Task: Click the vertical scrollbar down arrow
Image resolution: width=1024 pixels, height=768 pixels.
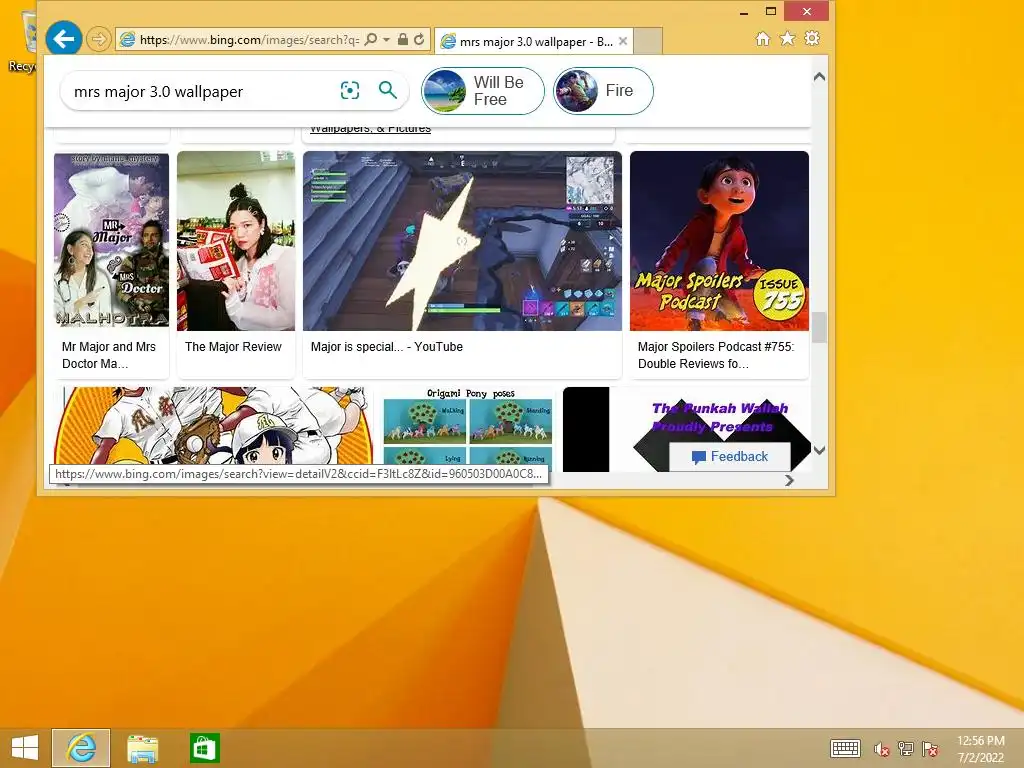Action: click(820, 450)
